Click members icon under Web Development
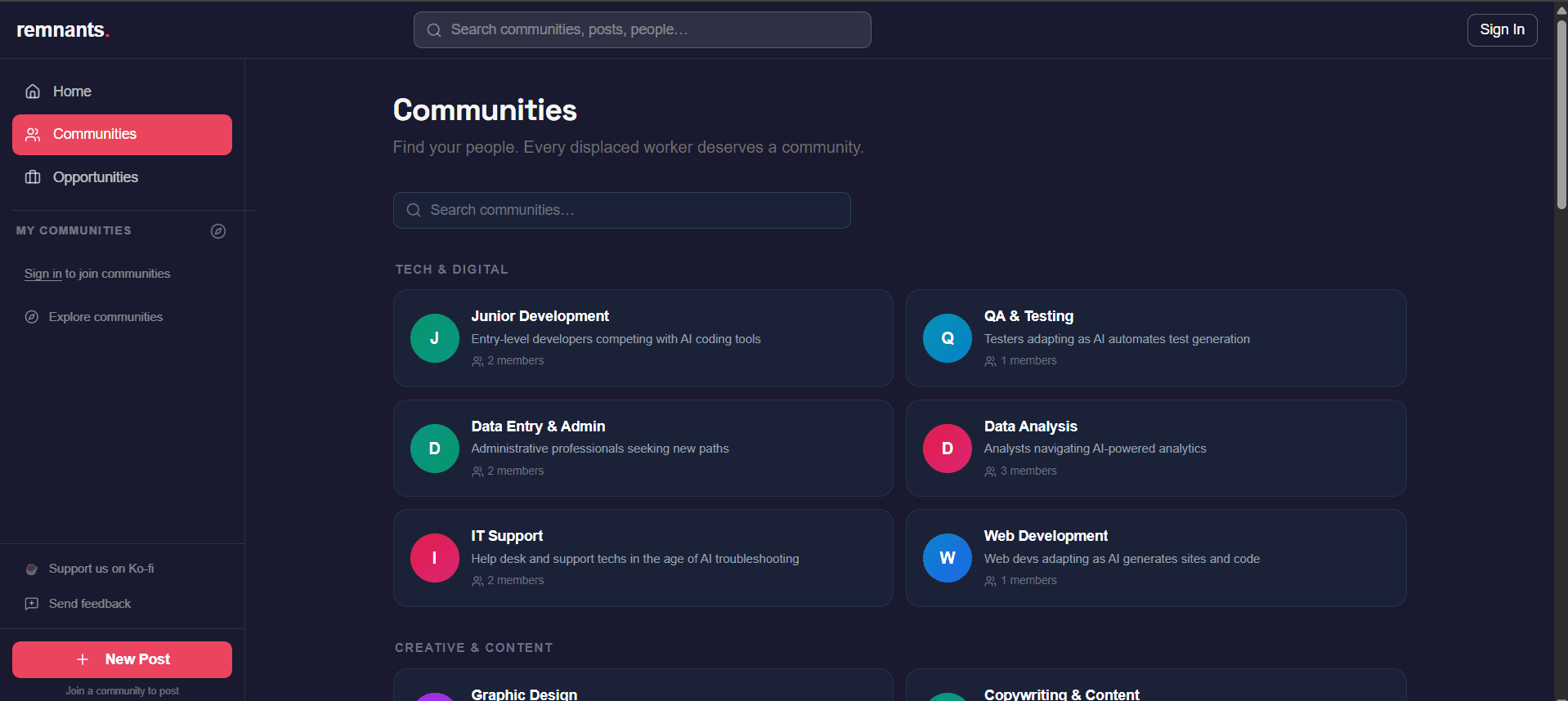Screen dimensions: 1568x701 [990, 581]
